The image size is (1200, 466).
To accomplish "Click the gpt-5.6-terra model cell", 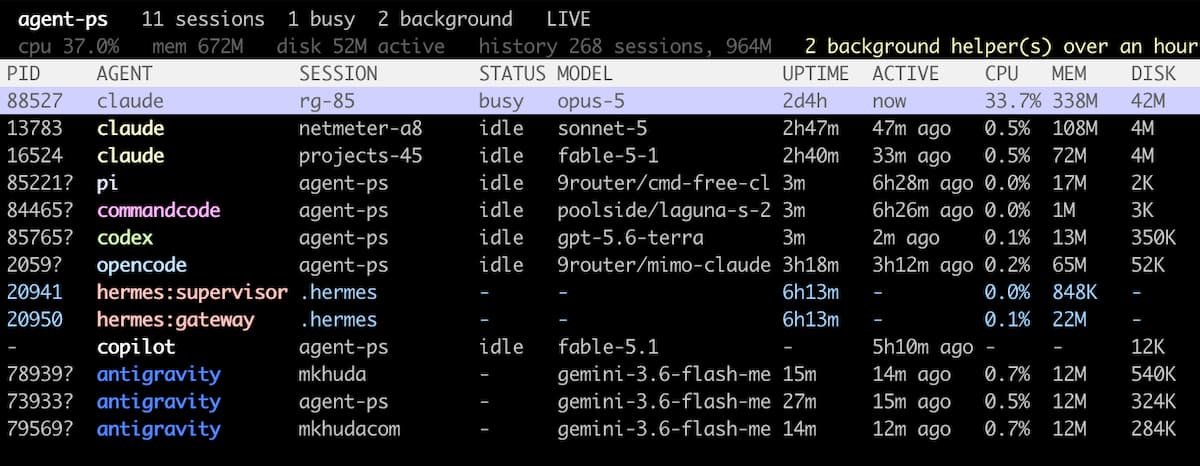I will 630,238.
